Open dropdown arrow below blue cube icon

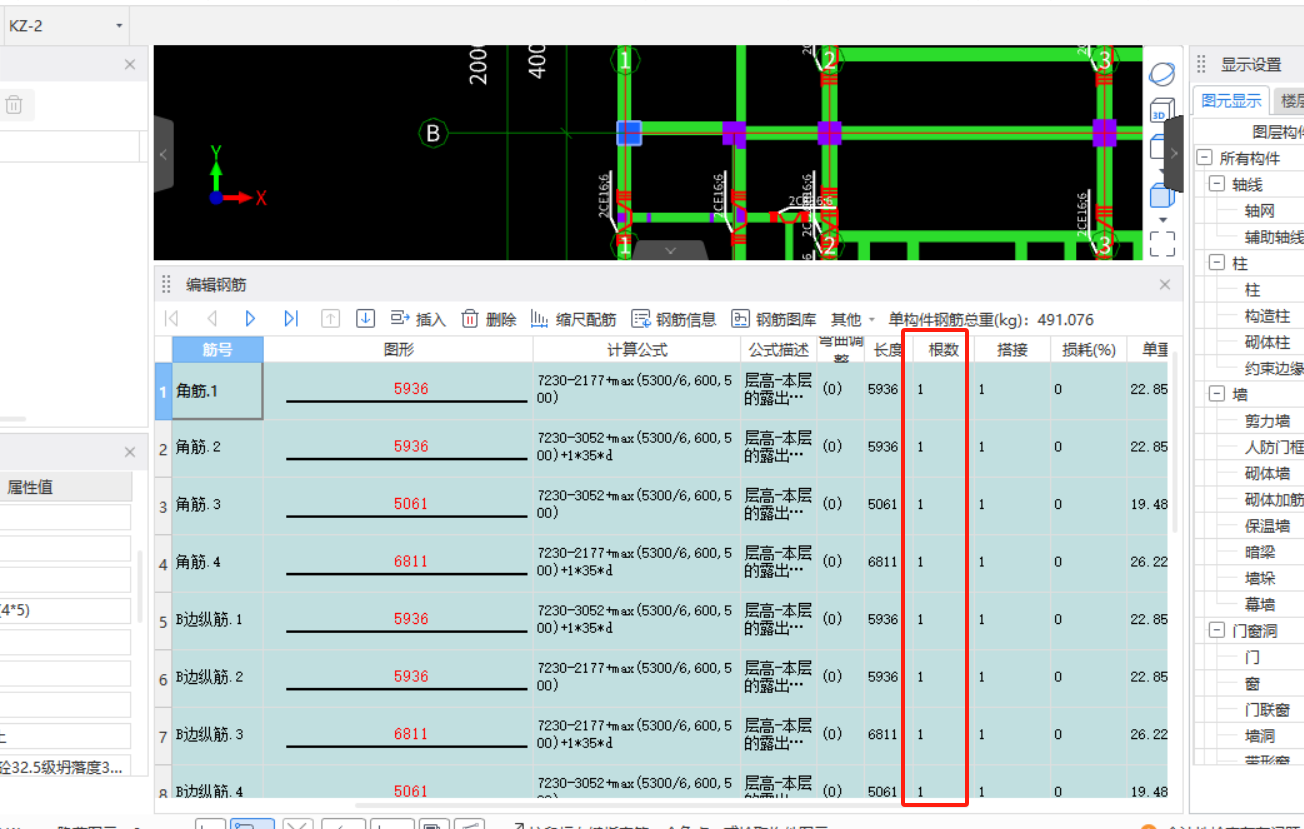tap(1163, 219)
